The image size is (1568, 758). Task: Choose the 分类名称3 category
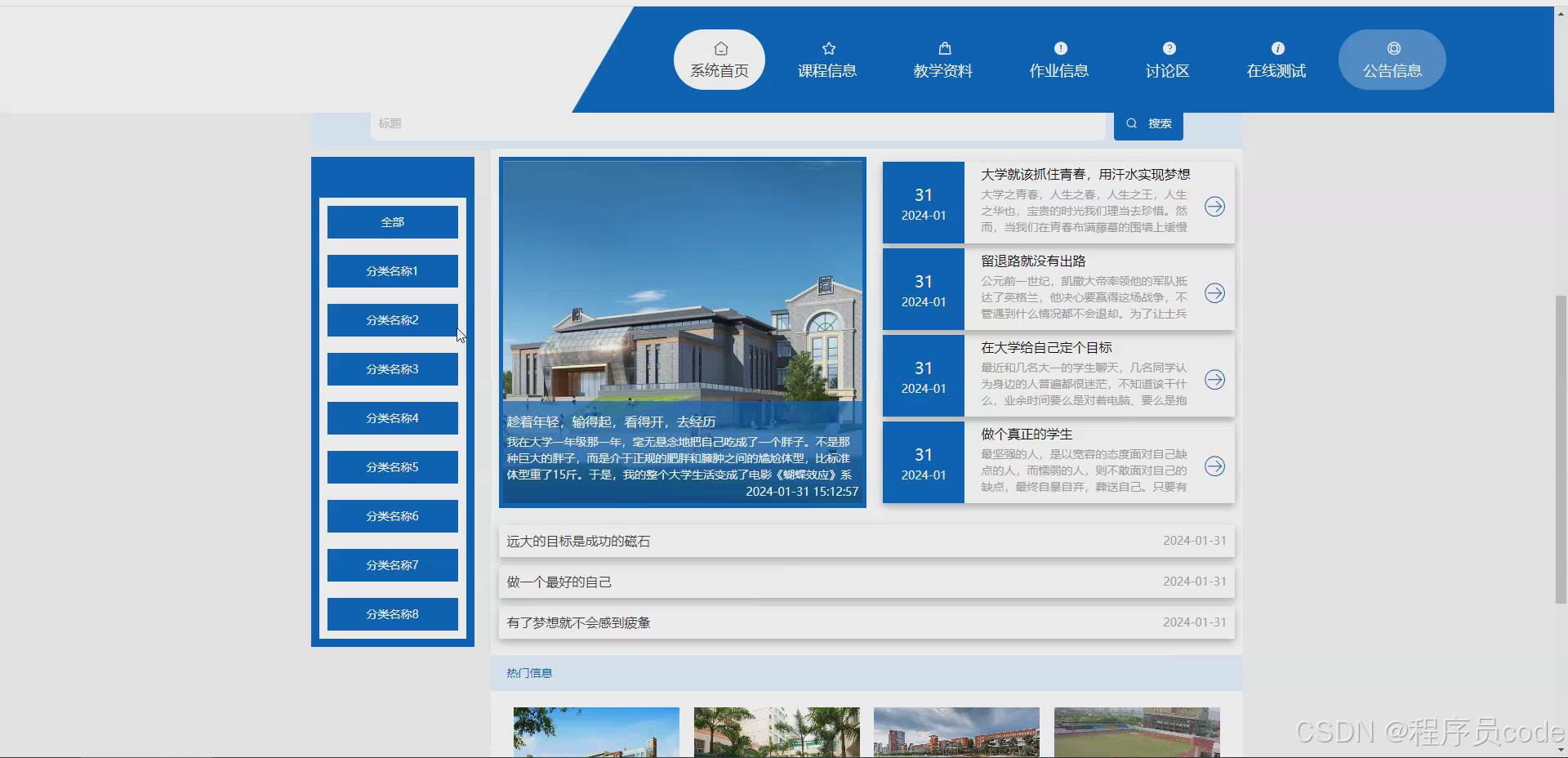(392, 369)
